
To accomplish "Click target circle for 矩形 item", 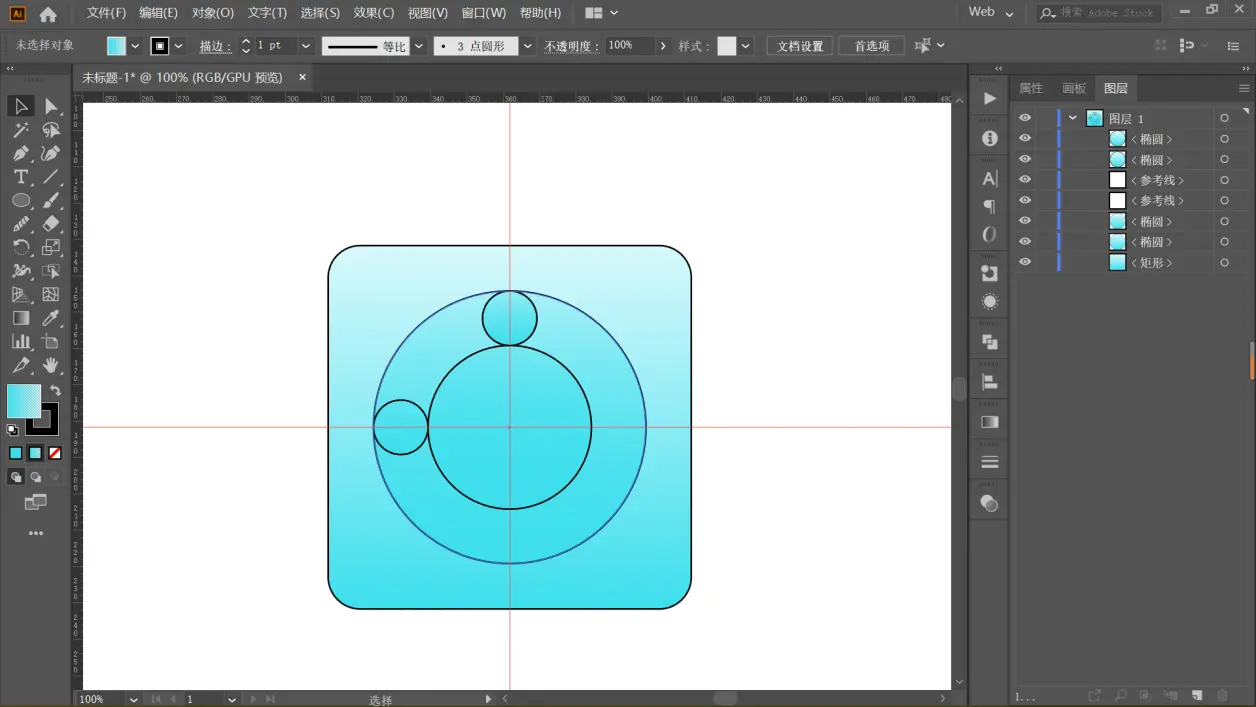I will [1224, 262].
